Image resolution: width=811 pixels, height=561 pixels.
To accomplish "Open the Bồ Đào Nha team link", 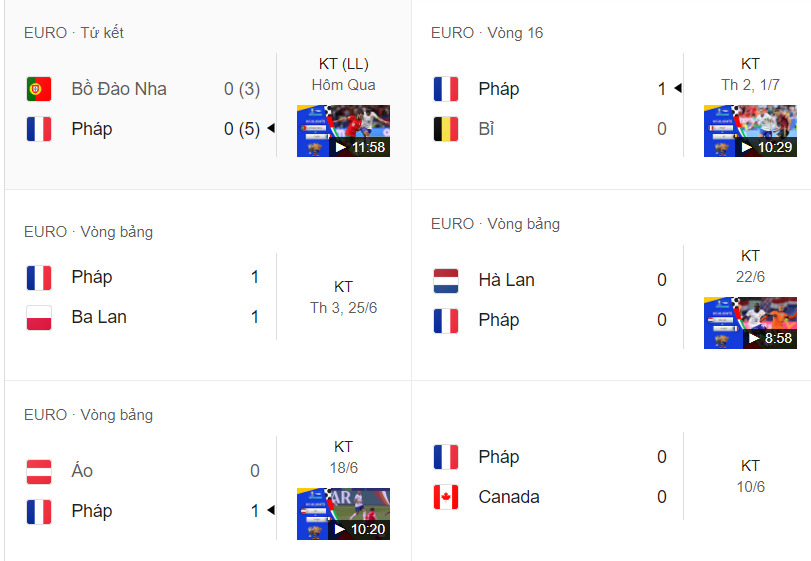I will [119, 89].
